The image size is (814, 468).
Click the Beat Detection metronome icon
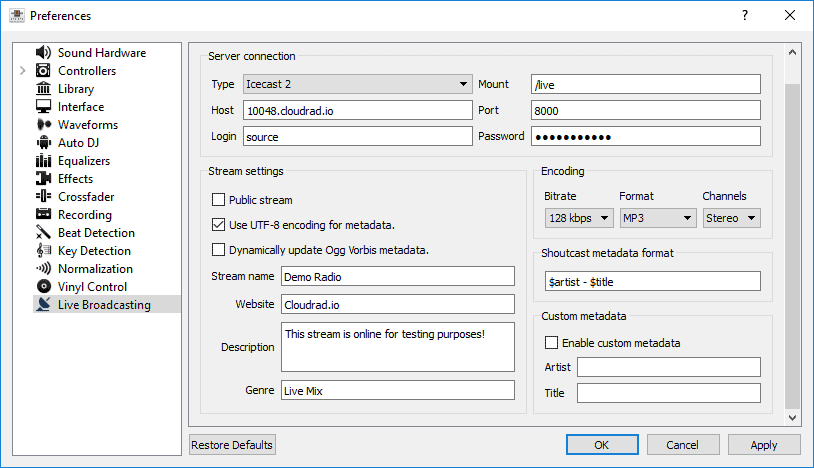43,232
